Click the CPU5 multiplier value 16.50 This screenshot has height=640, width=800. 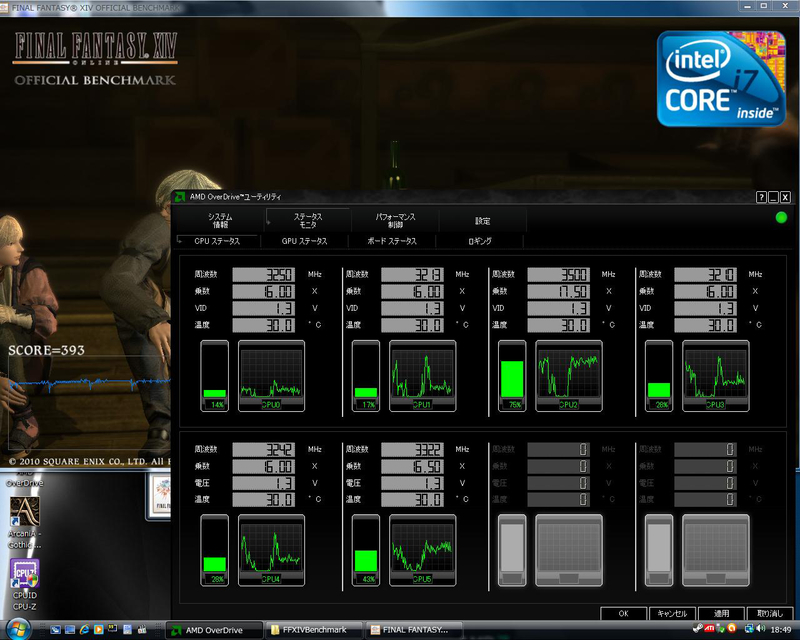(x=412, y=466)
